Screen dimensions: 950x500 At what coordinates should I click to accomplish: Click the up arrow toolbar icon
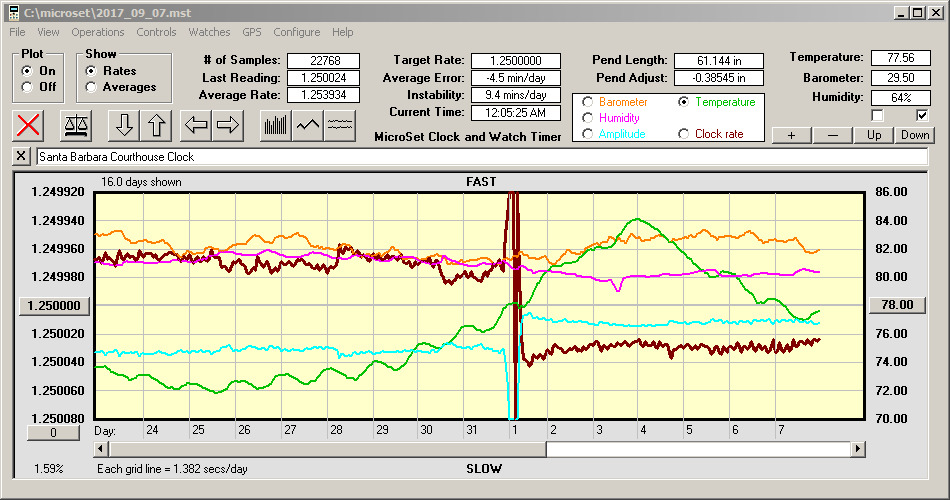pyautogui.click(x=158, y=125)
